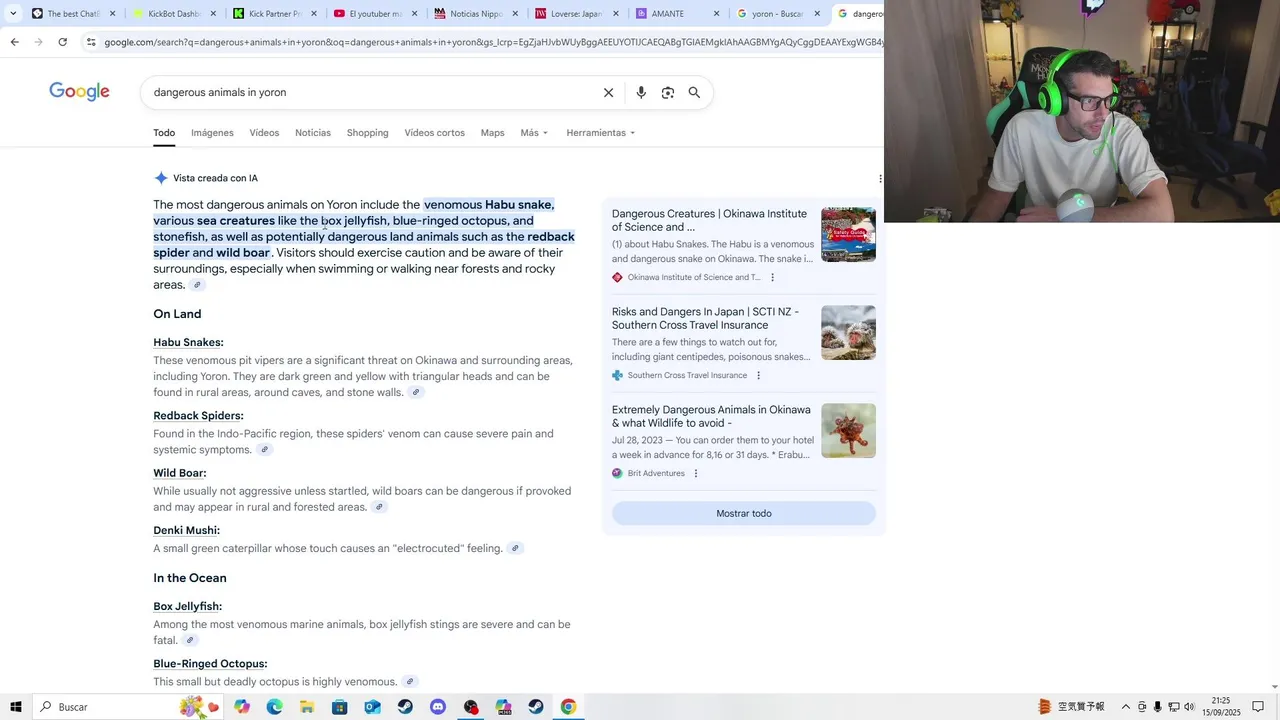
Task: Click the Denki Mushi heading link
Action: pos(186,531)
